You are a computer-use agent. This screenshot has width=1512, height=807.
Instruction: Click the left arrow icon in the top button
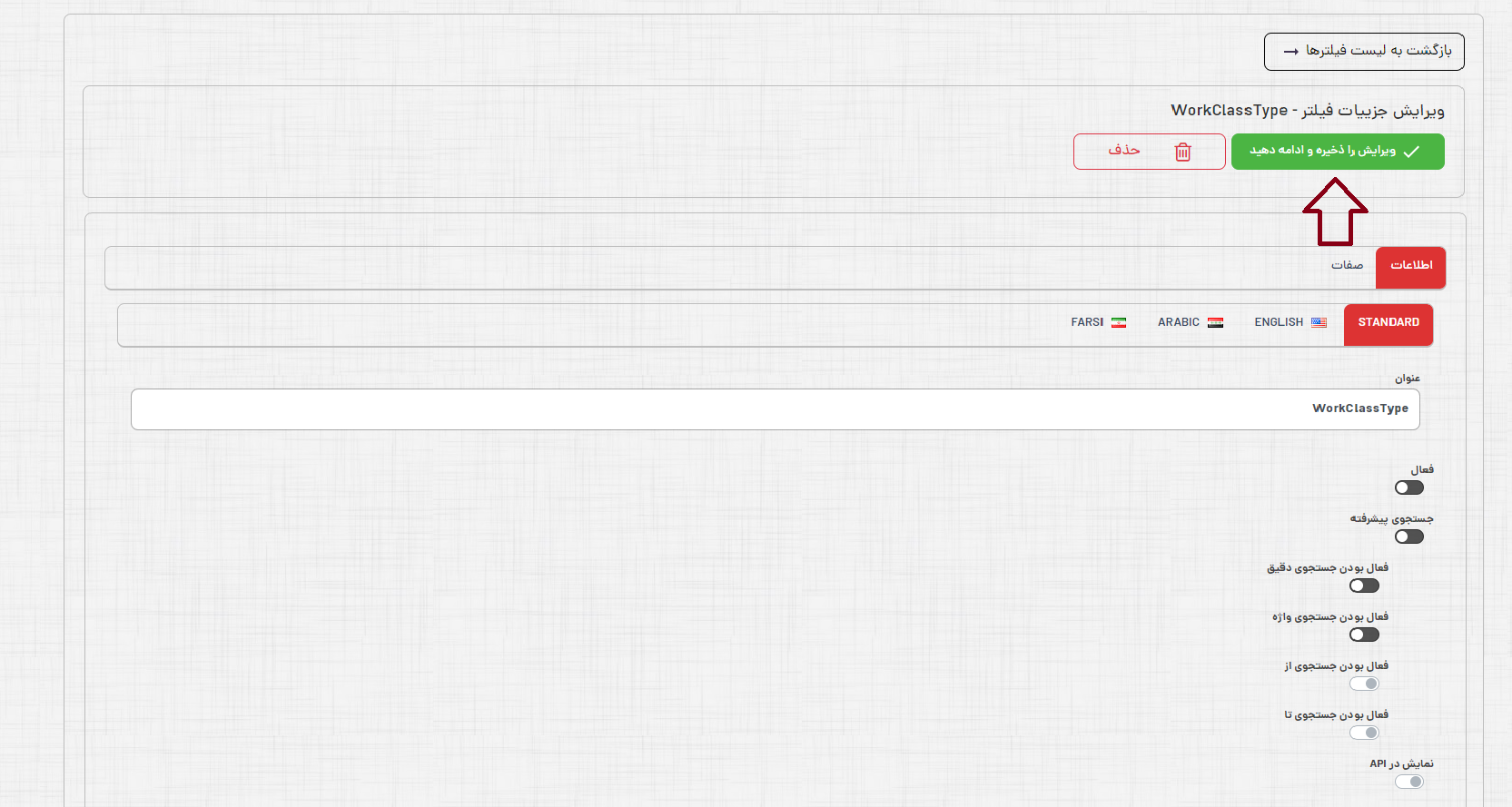pos(1290,52)
